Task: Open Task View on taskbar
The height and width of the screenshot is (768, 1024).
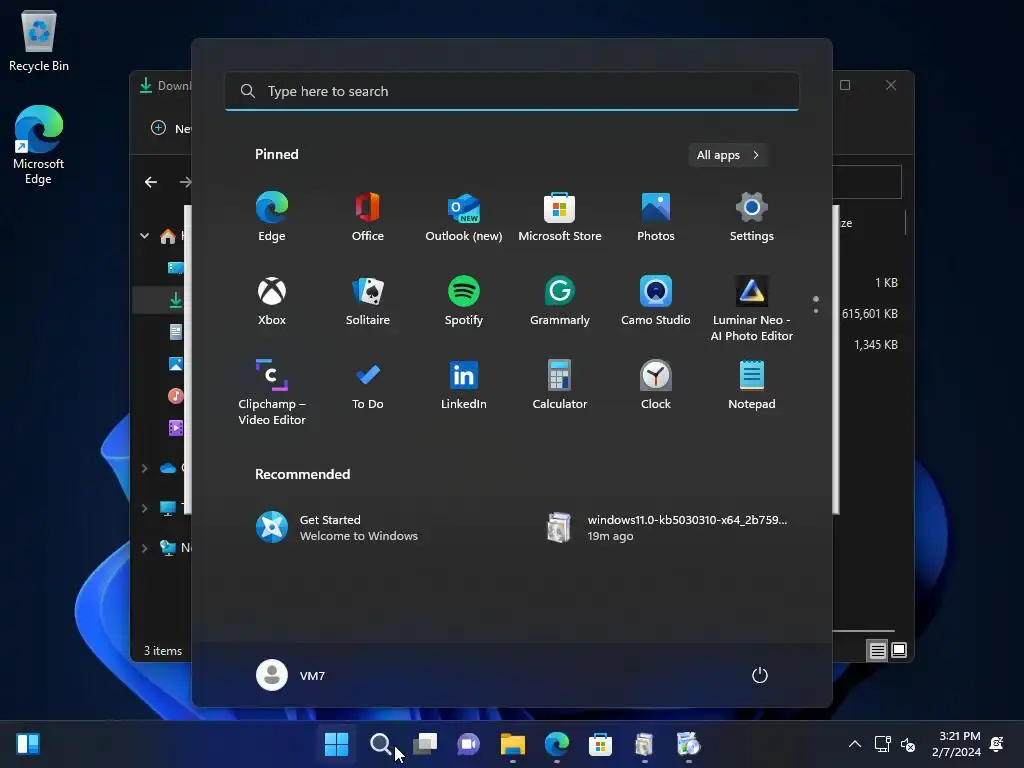Action: [x=424, y=744]
